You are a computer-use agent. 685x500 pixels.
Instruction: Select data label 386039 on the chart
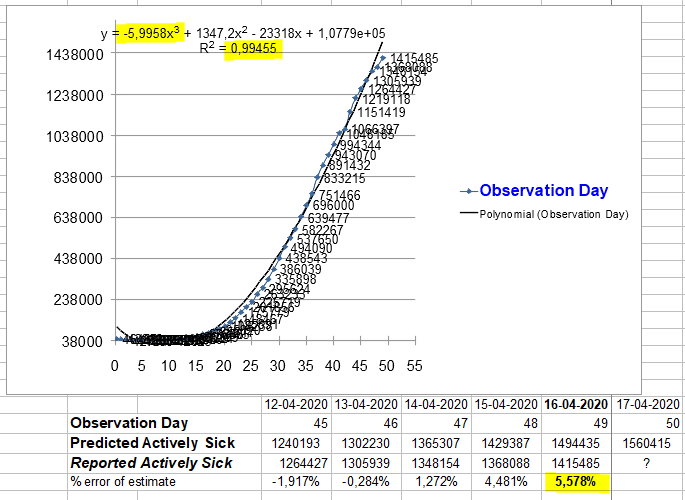coord(301,269)
